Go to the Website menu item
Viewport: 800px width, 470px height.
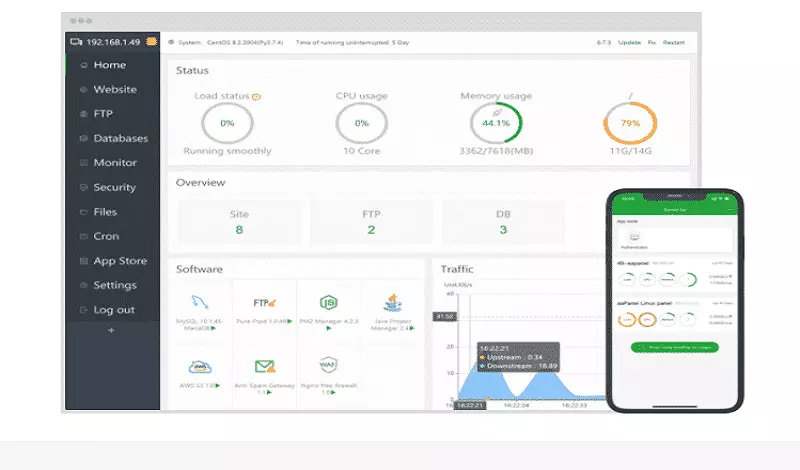pyautogui.click(x=113, y=89)
